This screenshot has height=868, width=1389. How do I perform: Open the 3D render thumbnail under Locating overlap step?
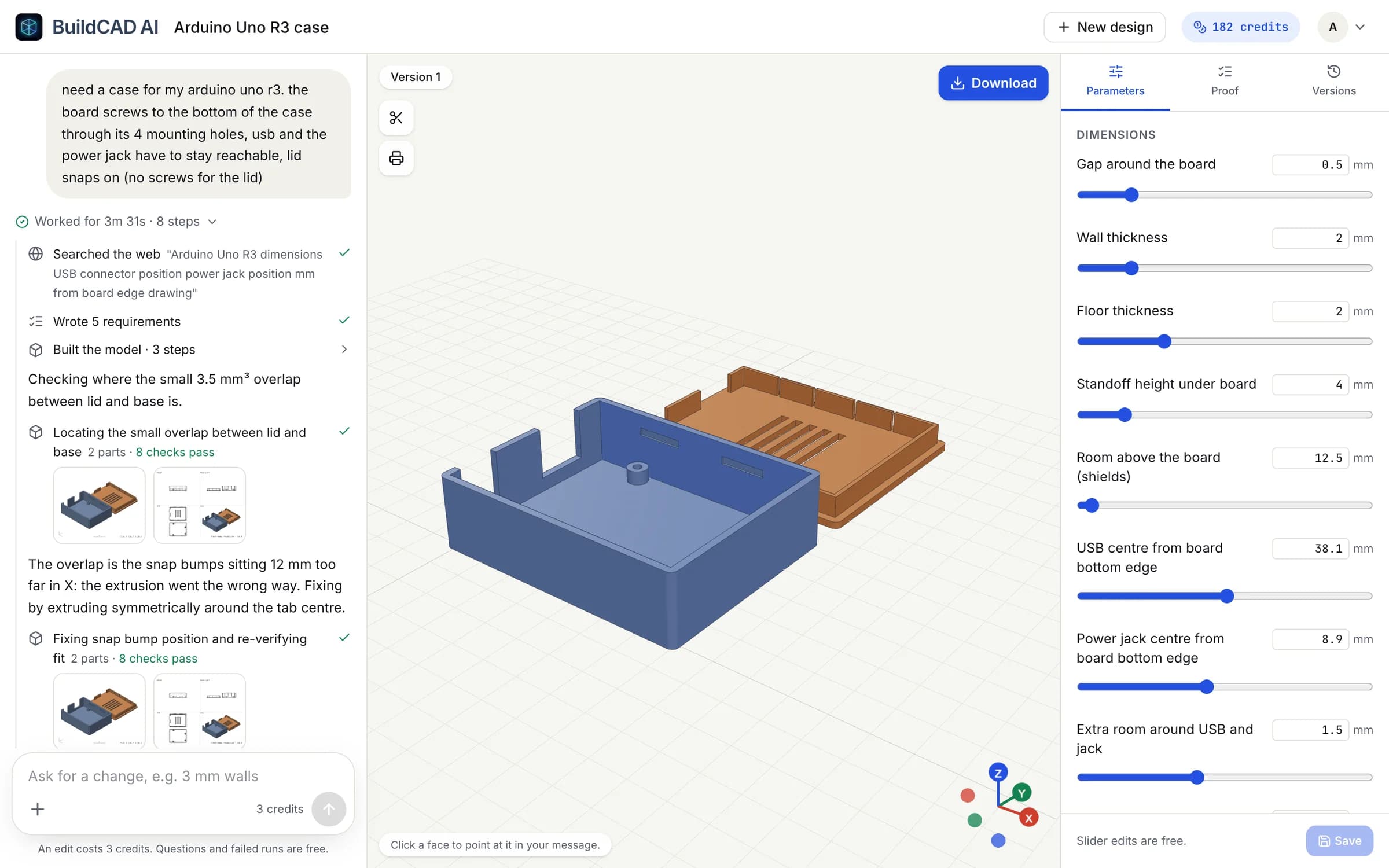click(99, 505)
